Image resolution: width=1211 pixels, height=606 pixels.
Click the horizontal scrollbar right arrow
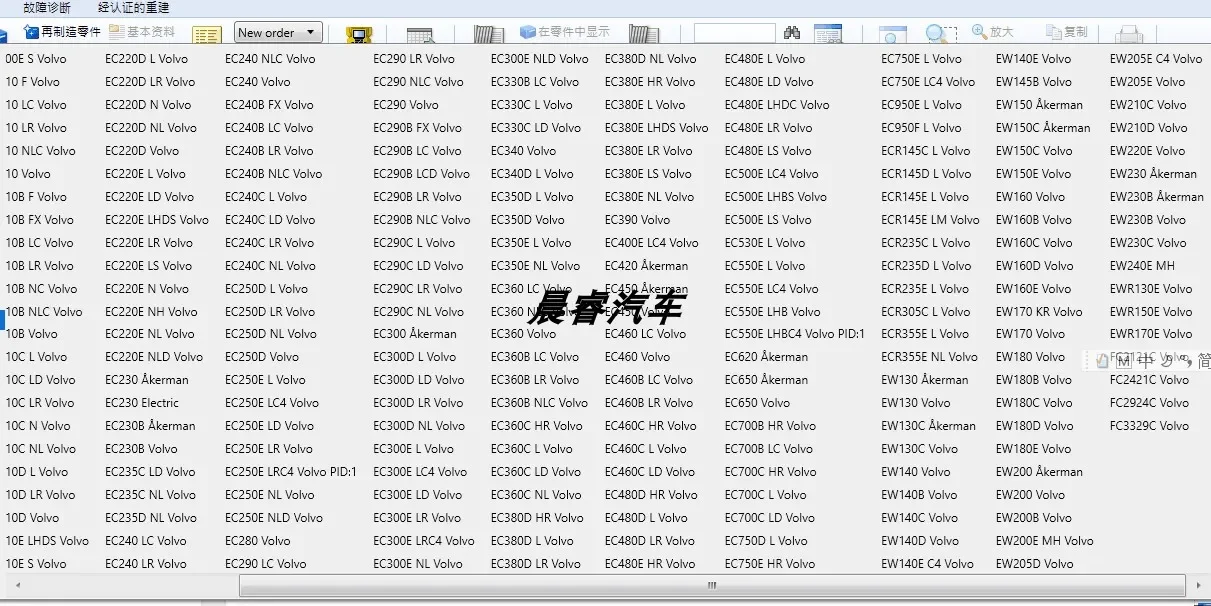[1199, 585]
